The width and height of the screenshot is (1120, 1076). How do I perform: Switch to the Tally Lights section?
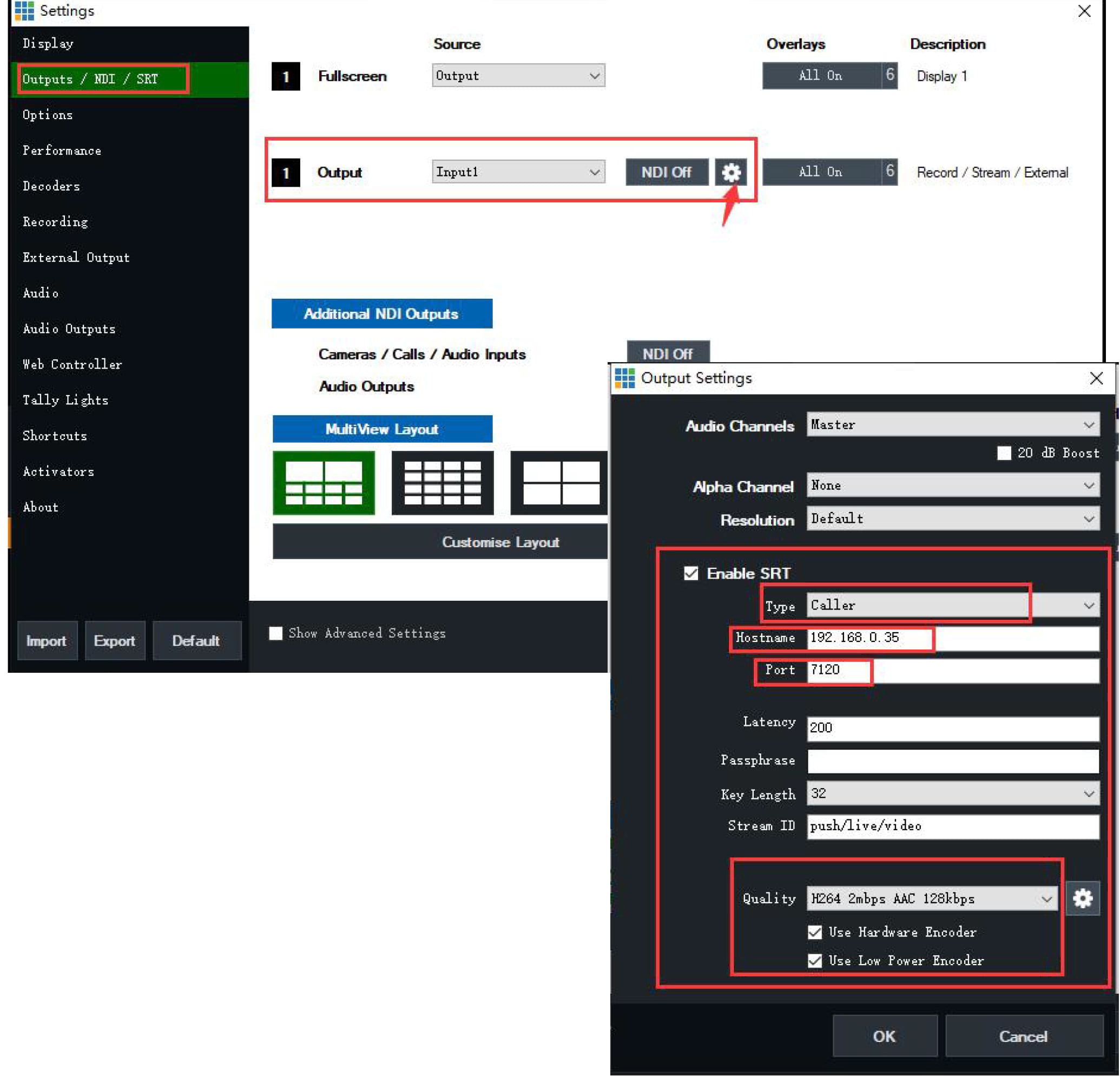(65, 400)
